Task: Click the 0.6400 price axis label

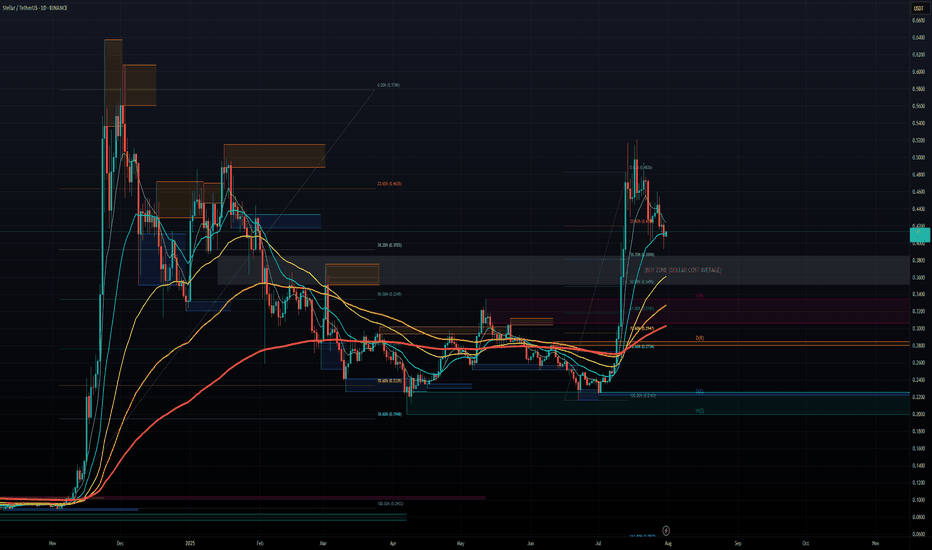Action: pos(918,37)
